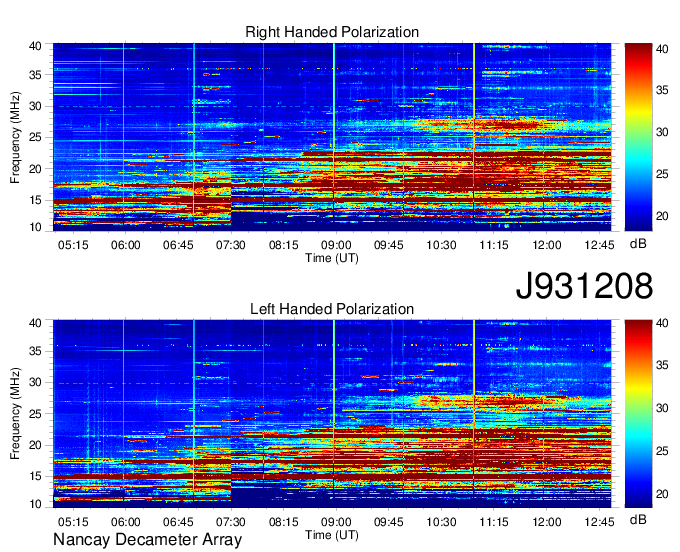This screenshot has height=552, width=680.
Task: Click the 'Frequency (MHz)' axis label of the bottom plot
Action: pyautogui.click(x=15, y=414)
